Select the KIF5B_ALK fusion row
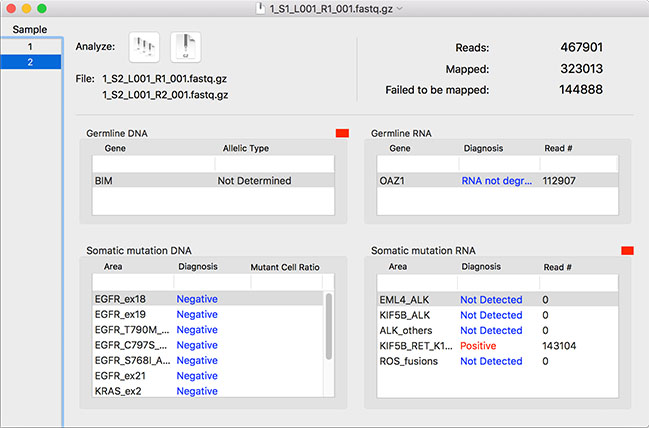Viewport: 649px width, 428px height. pos(498,315)
